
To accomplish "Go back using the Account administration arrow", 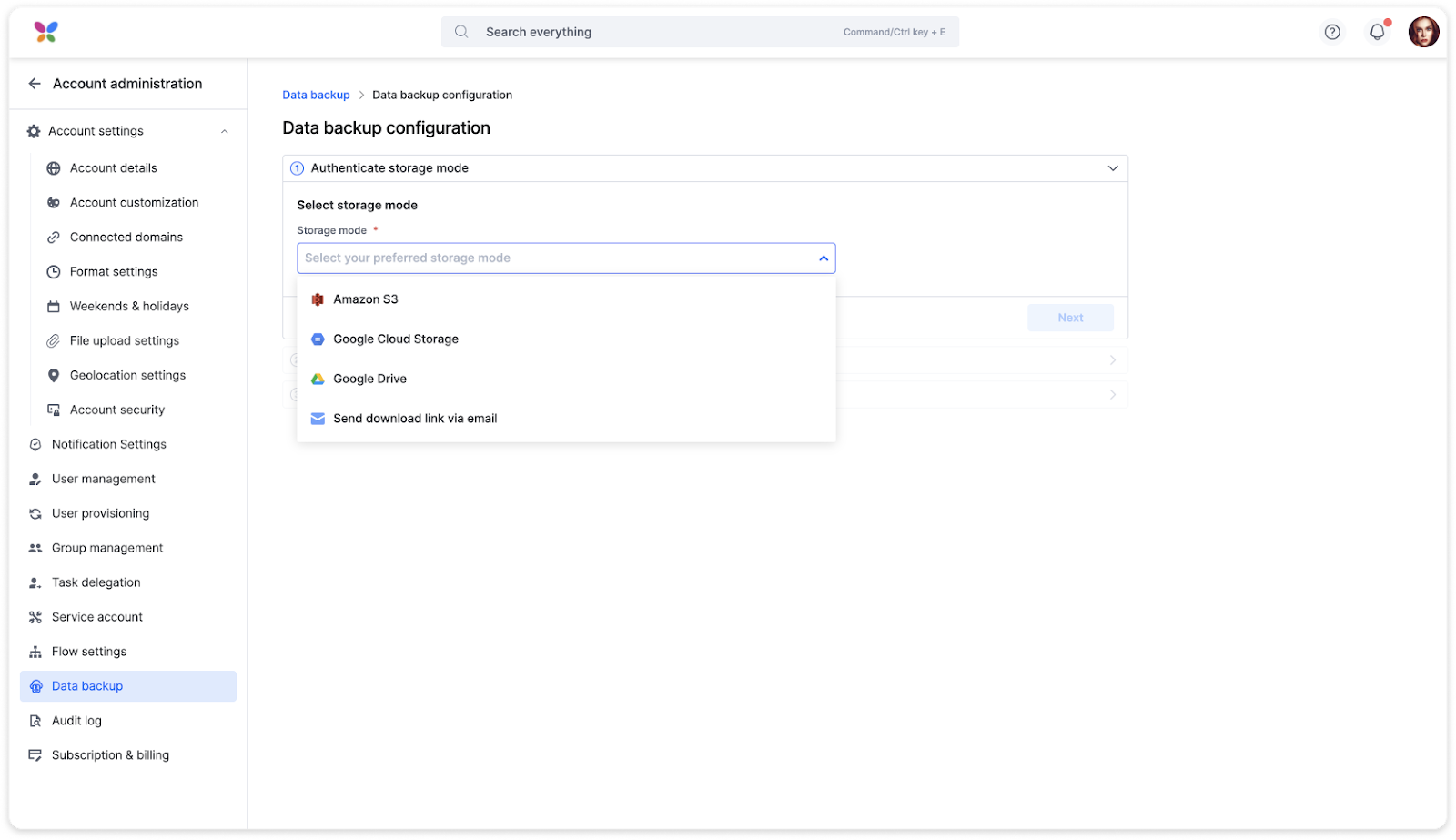I will [35, 84].
